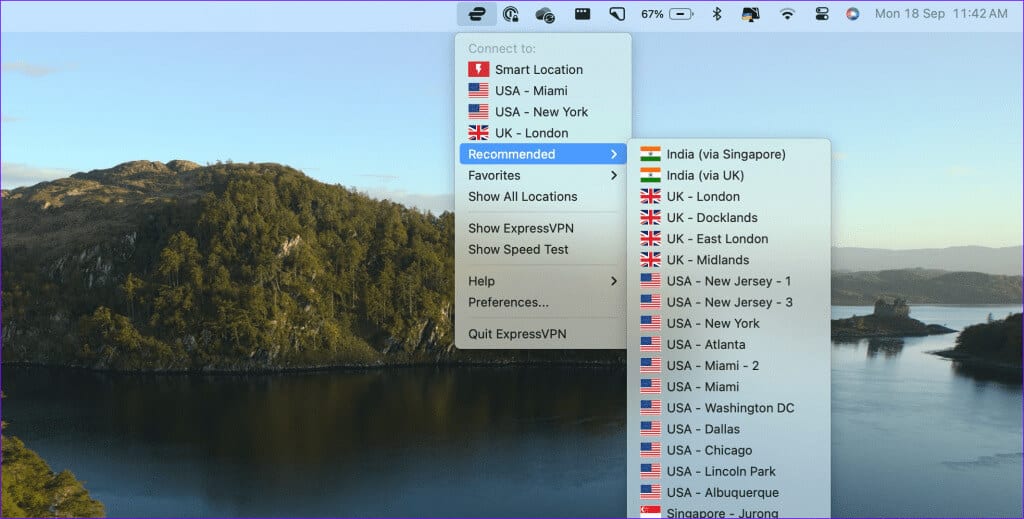1024x519 pixels.
Task: Open the ExpressVPN menu bar icon
Action: coord(477,14)
